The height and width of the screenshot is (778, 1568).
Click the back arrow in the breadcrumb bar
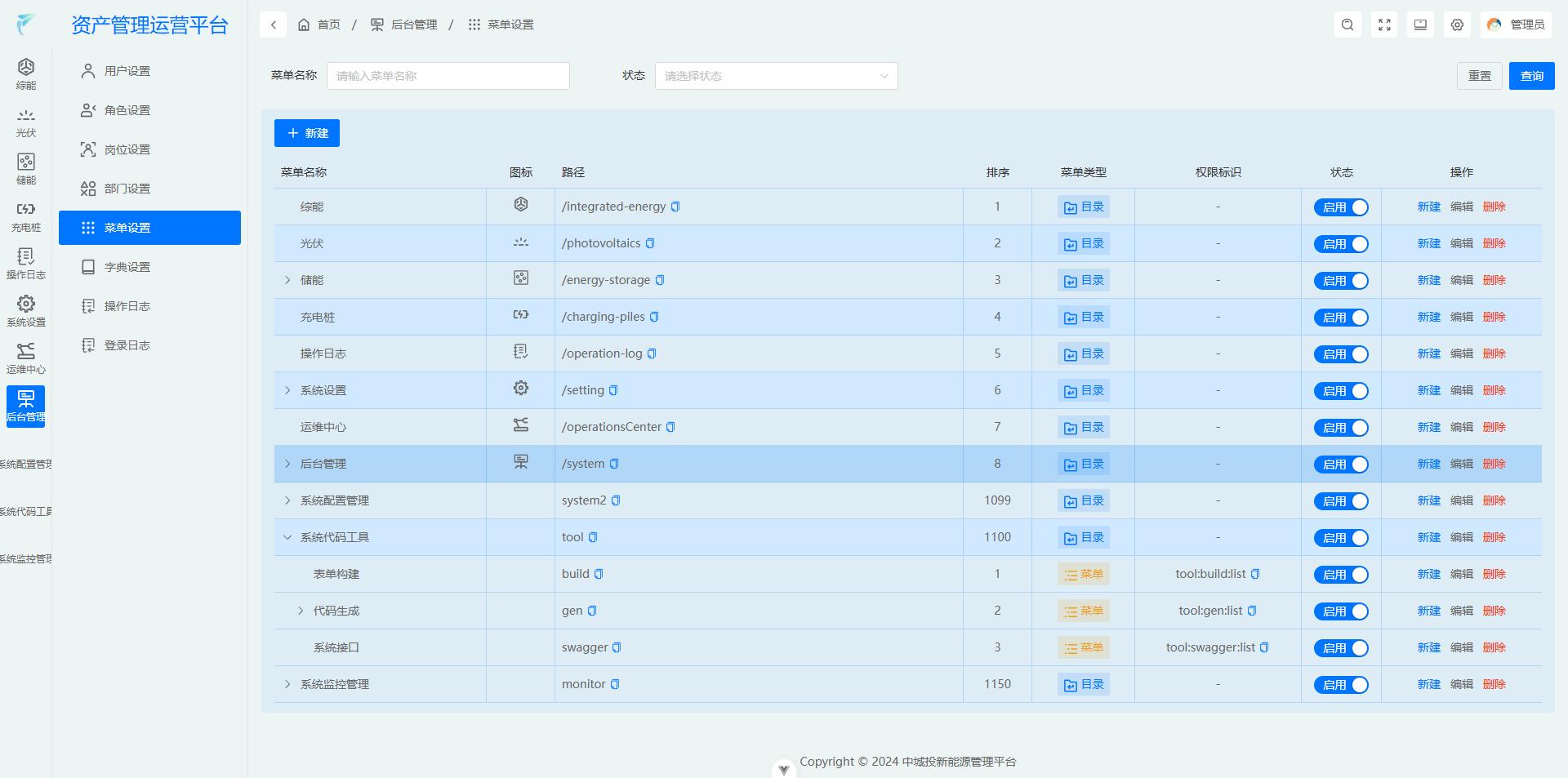(x=274, y=24)
